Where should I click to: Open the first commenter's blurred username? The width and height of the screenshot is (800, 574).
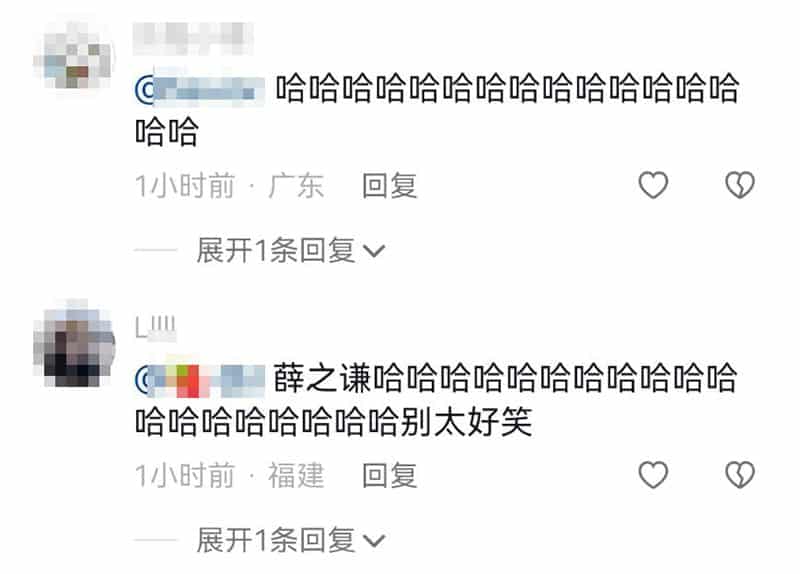[193, 37]
